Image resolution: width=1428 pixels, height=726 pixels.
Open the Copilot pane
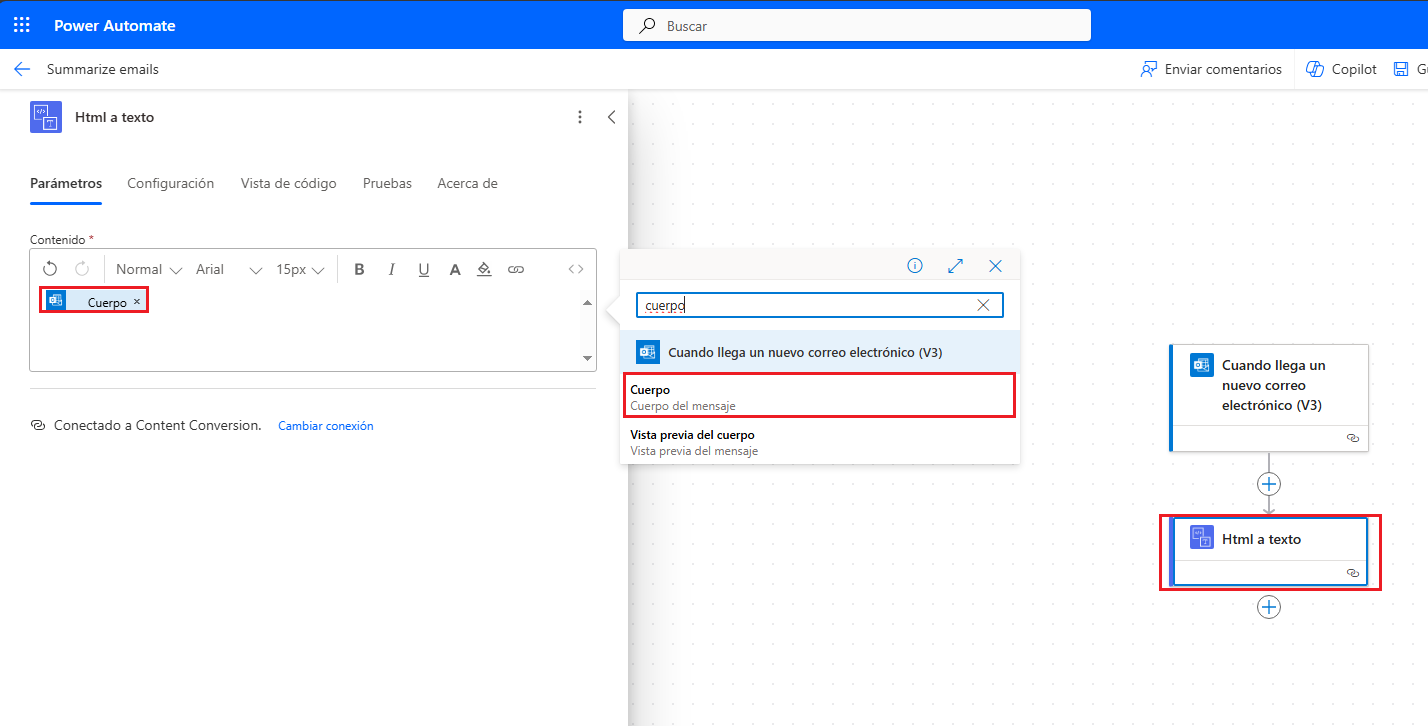click(1342, 69)
